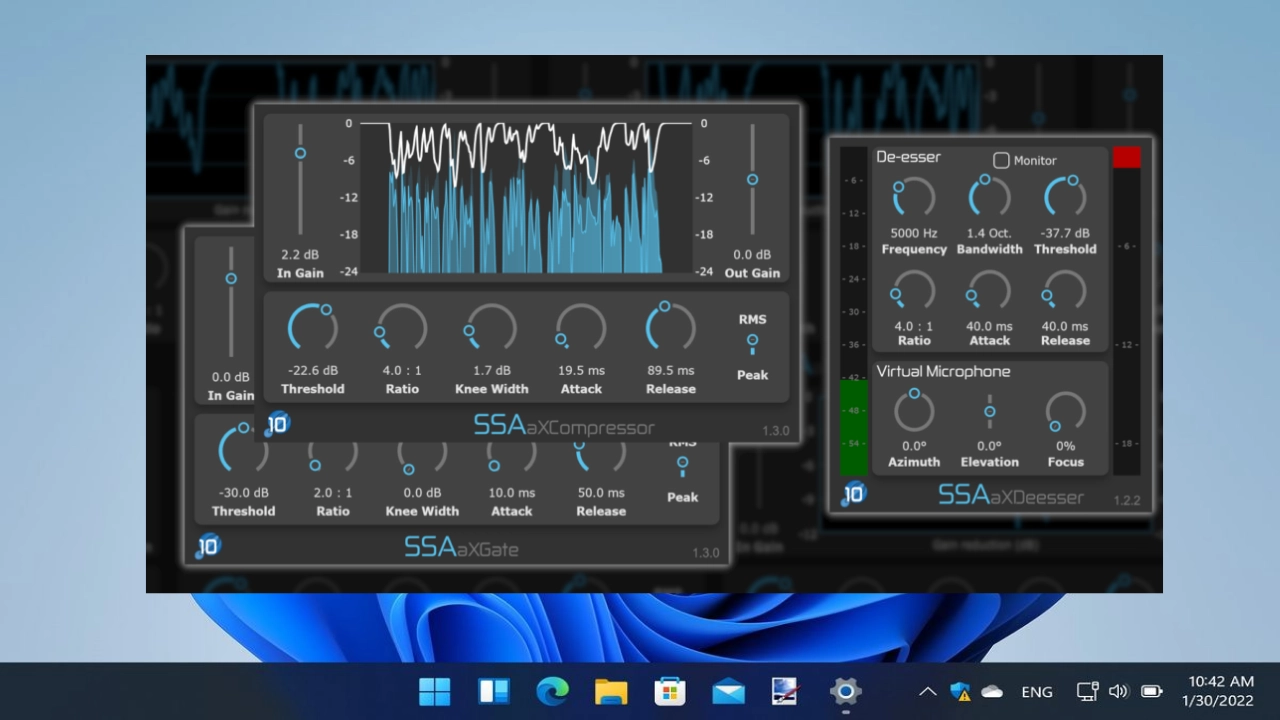Click the 1.4 Oct. Bandwidth value

click(x=990, y=233)
